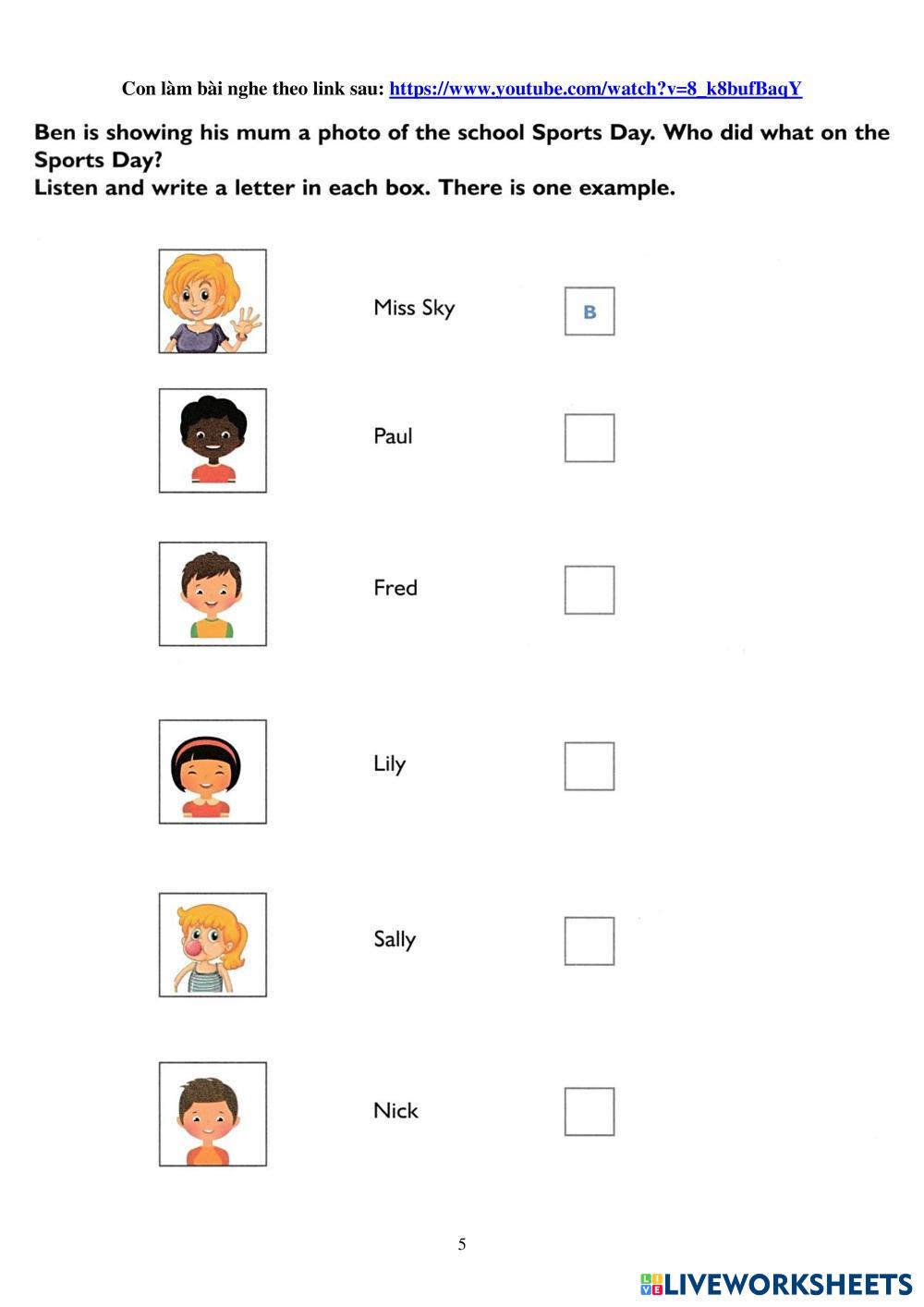Click Paul's portrait picture
Viewport: 924px width, 1307px height.
coord(213,440)
